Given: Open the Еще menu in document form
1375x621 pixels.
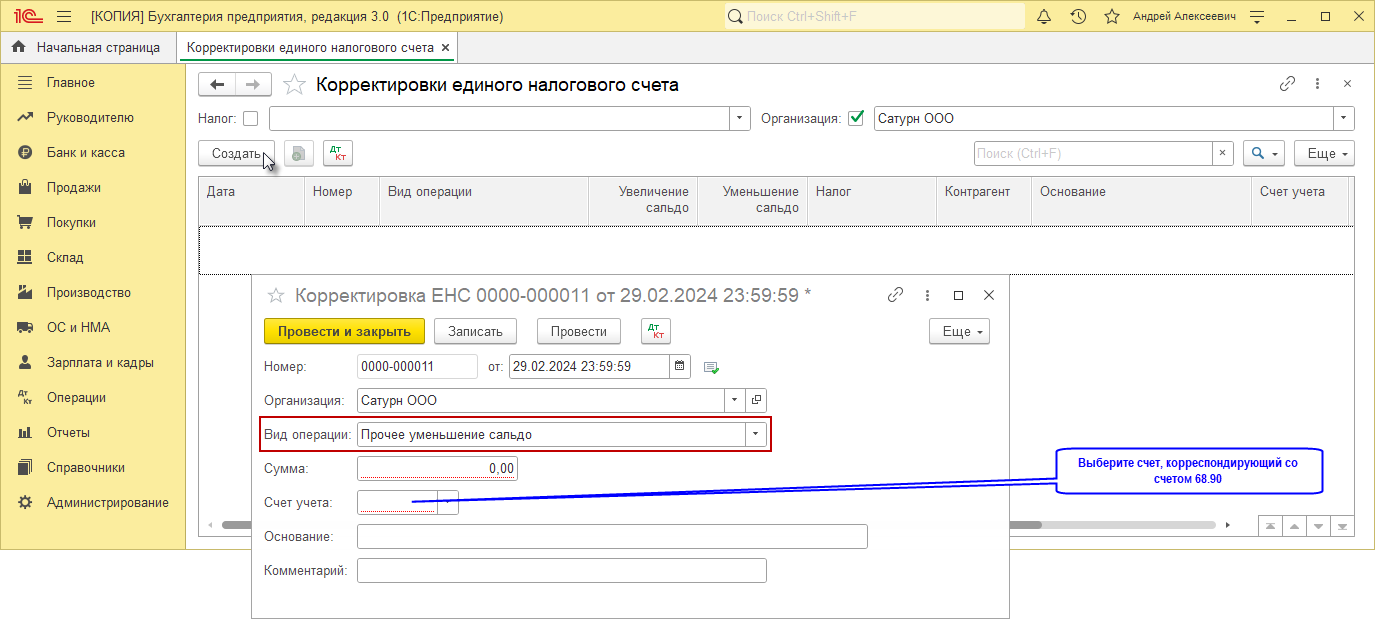Looking at the screenshot, I should (959, 331).
